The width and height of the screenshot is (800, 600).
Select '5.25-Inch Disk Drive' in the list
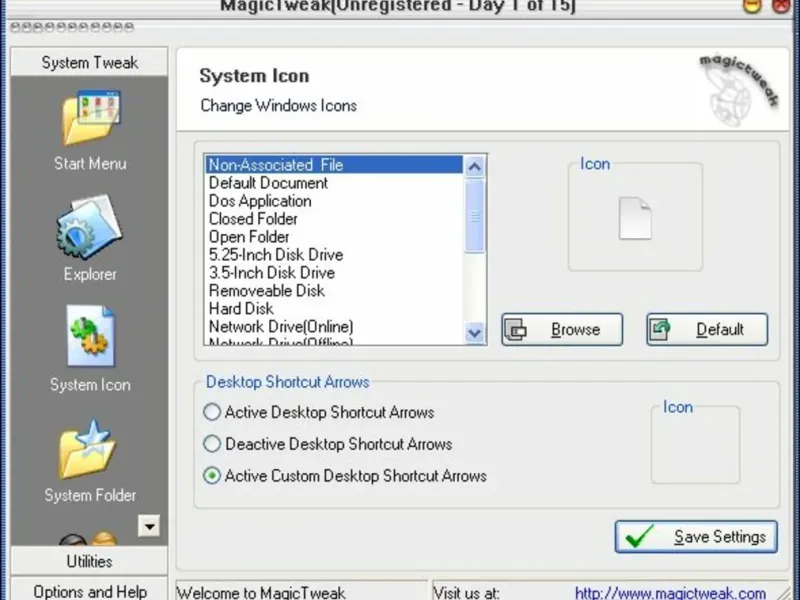(x=334, y=255)
